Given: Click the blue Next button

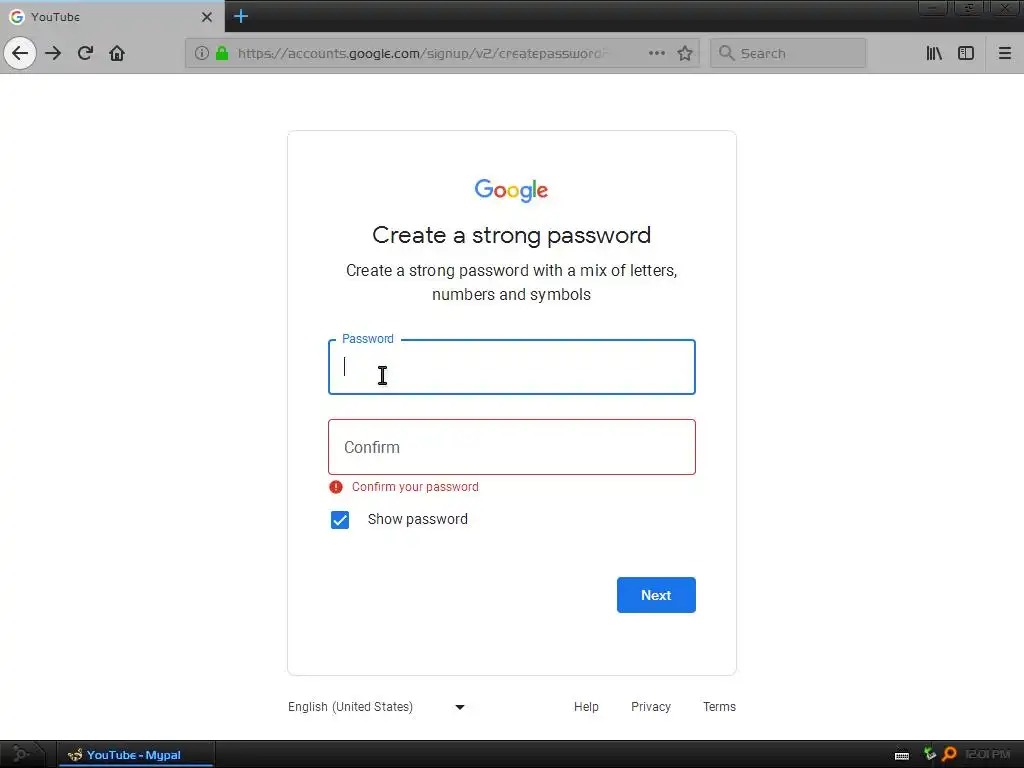Looking at the screenshot, I should pyautogui.click(x=656, y=595).
